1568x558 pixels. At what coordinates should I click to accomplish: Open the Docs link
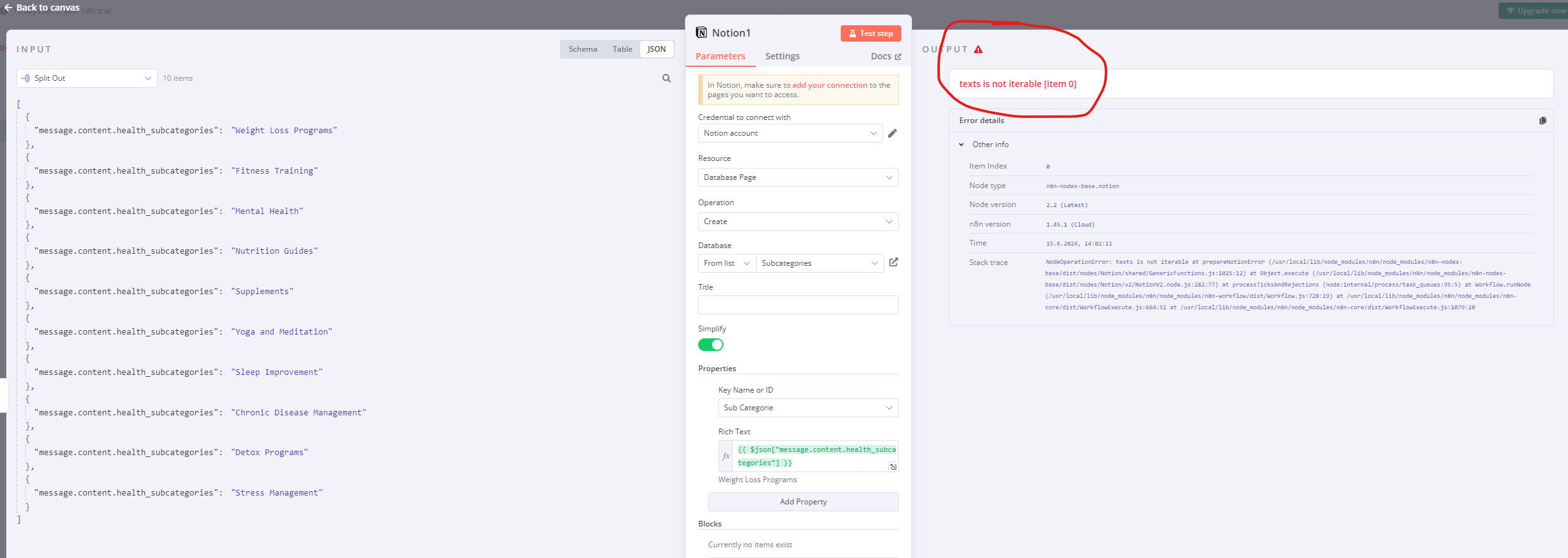pyautogui.click(x=886, y=56)
